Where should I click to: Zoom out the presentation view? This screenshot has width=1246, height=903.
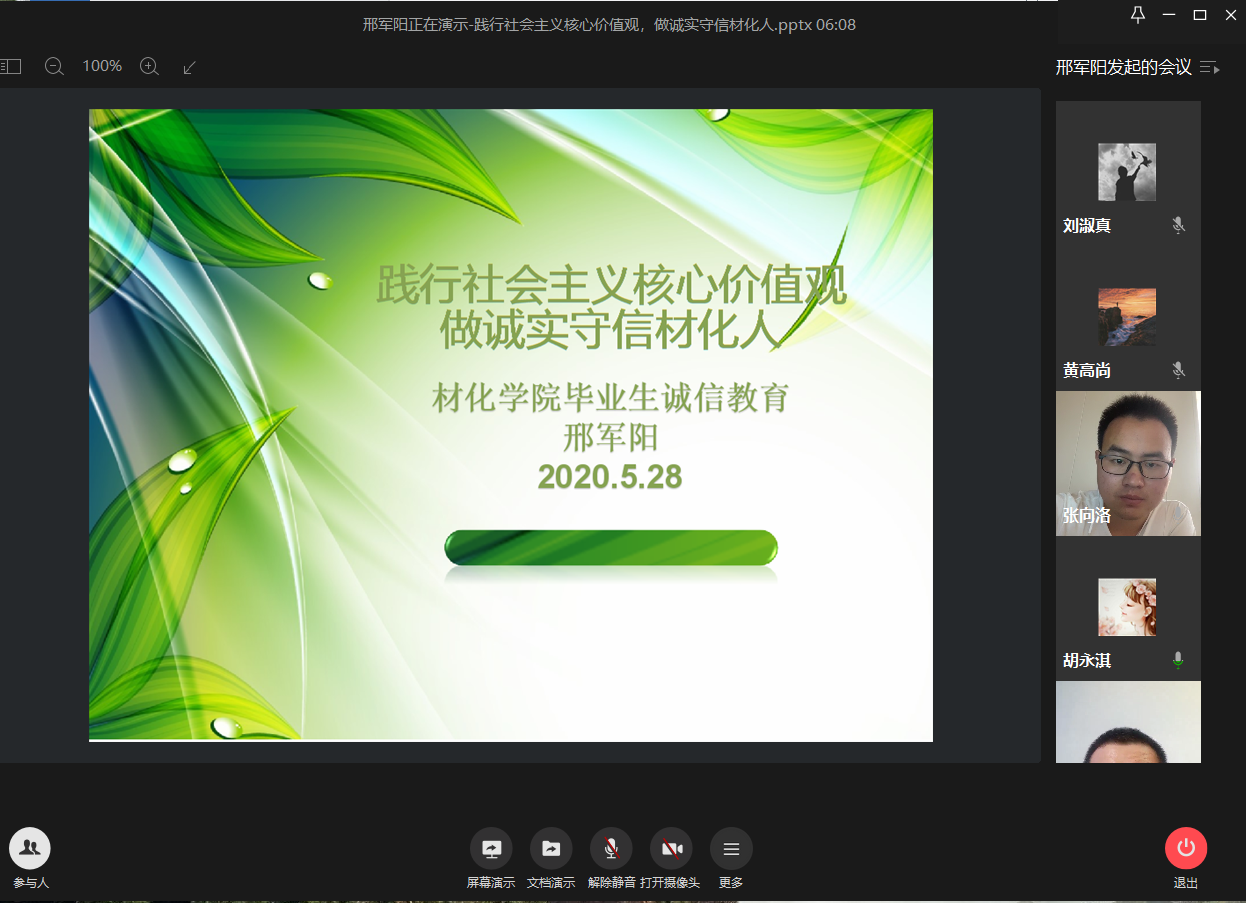click(x=54, y=67)
